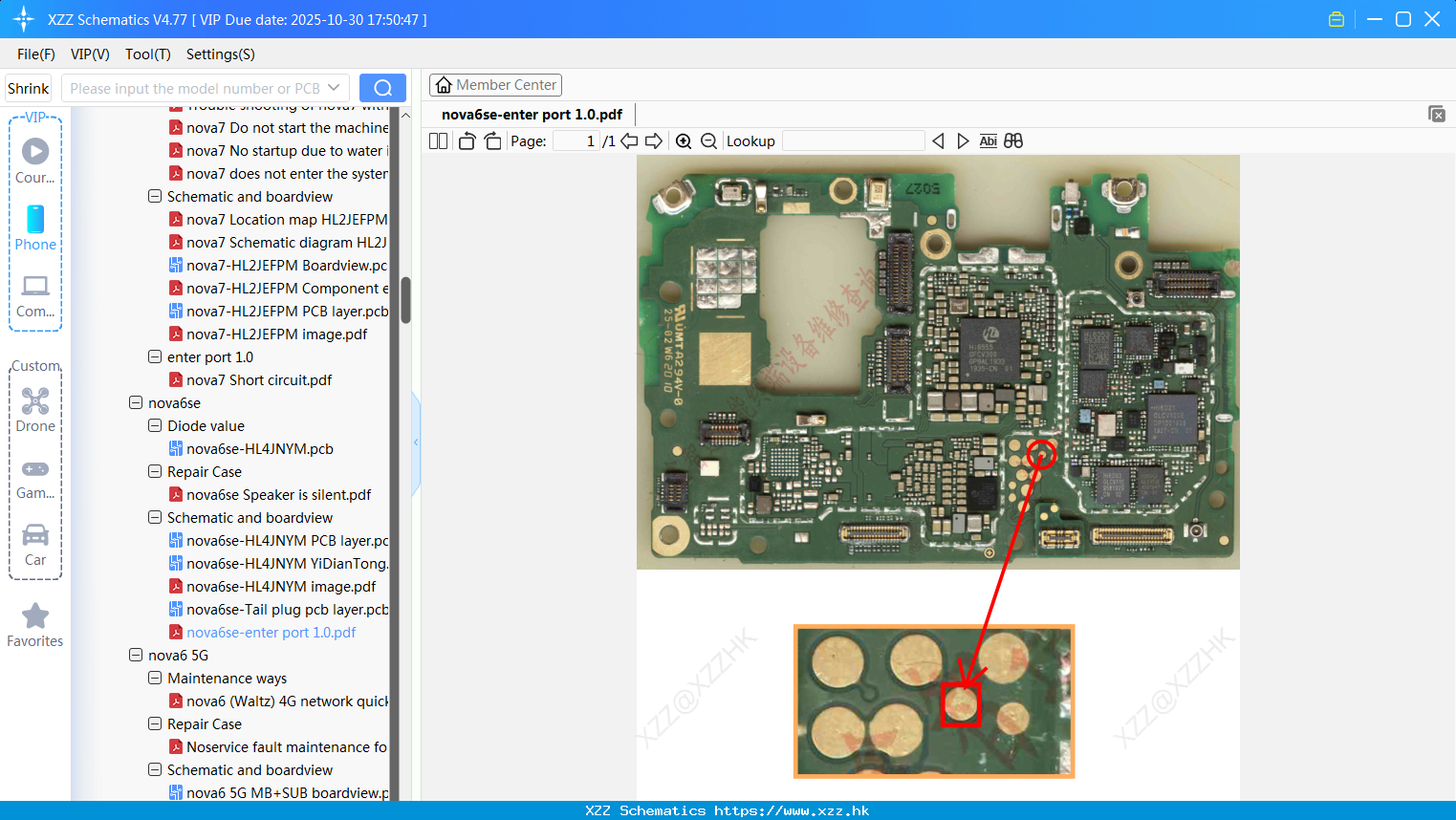Collapse nova6 5G Repair Case folder
The image size is (1456, 820).
point(155,723)
